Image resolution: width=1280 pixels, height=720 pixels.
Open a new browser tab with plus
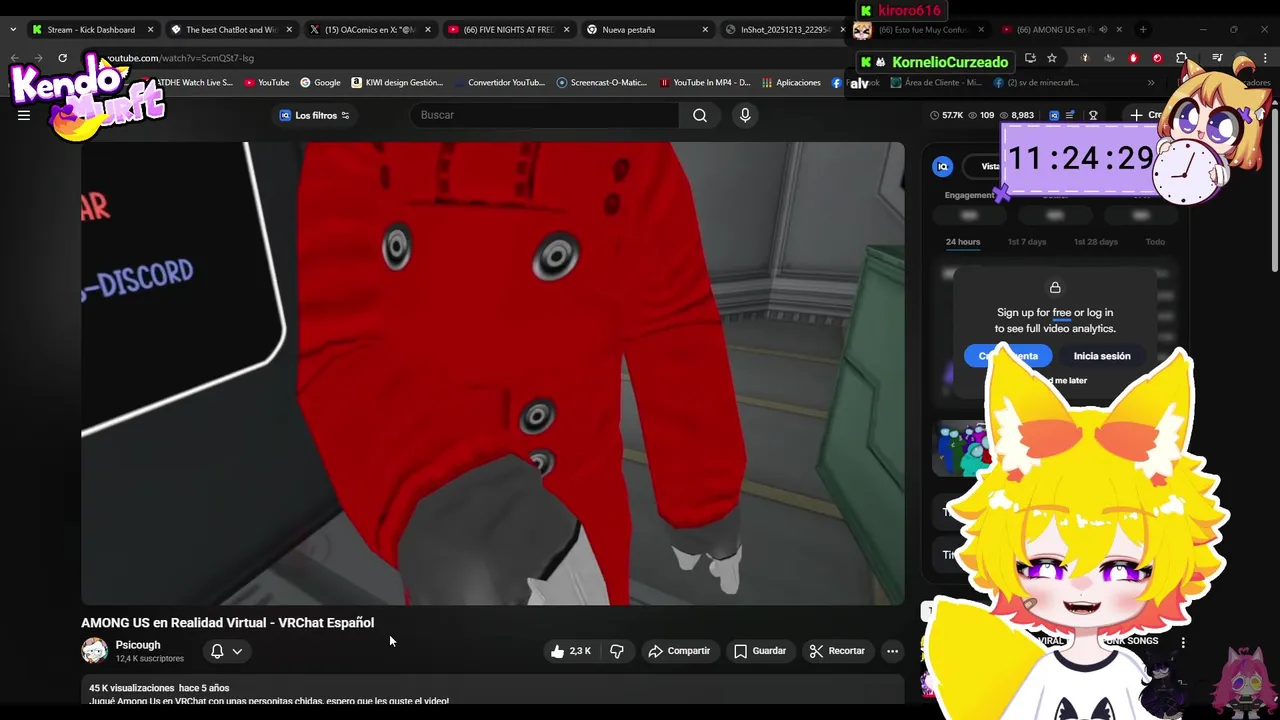coord(1143,30)
